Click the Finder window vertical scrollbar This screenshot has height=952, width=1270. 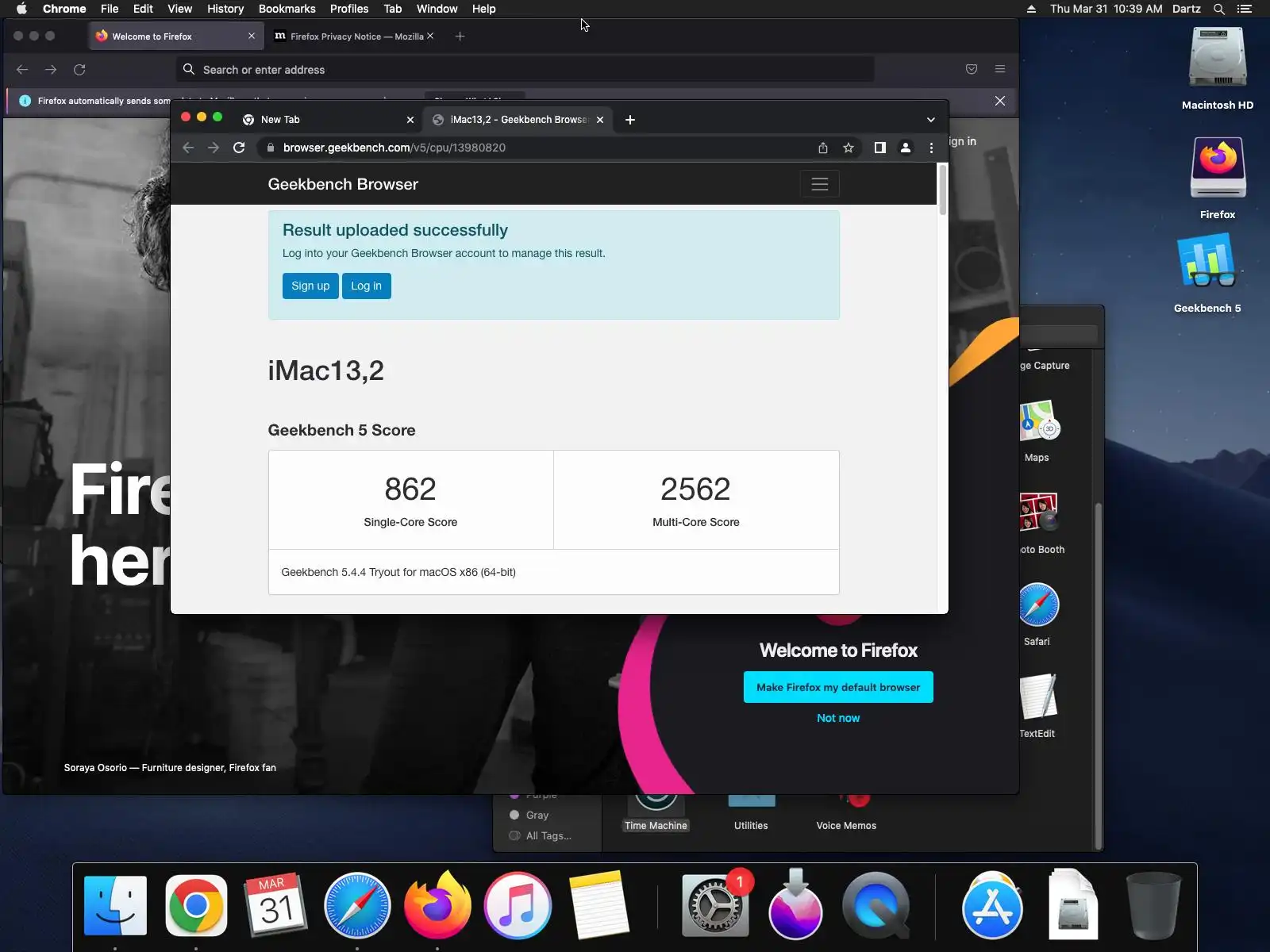1099,674
